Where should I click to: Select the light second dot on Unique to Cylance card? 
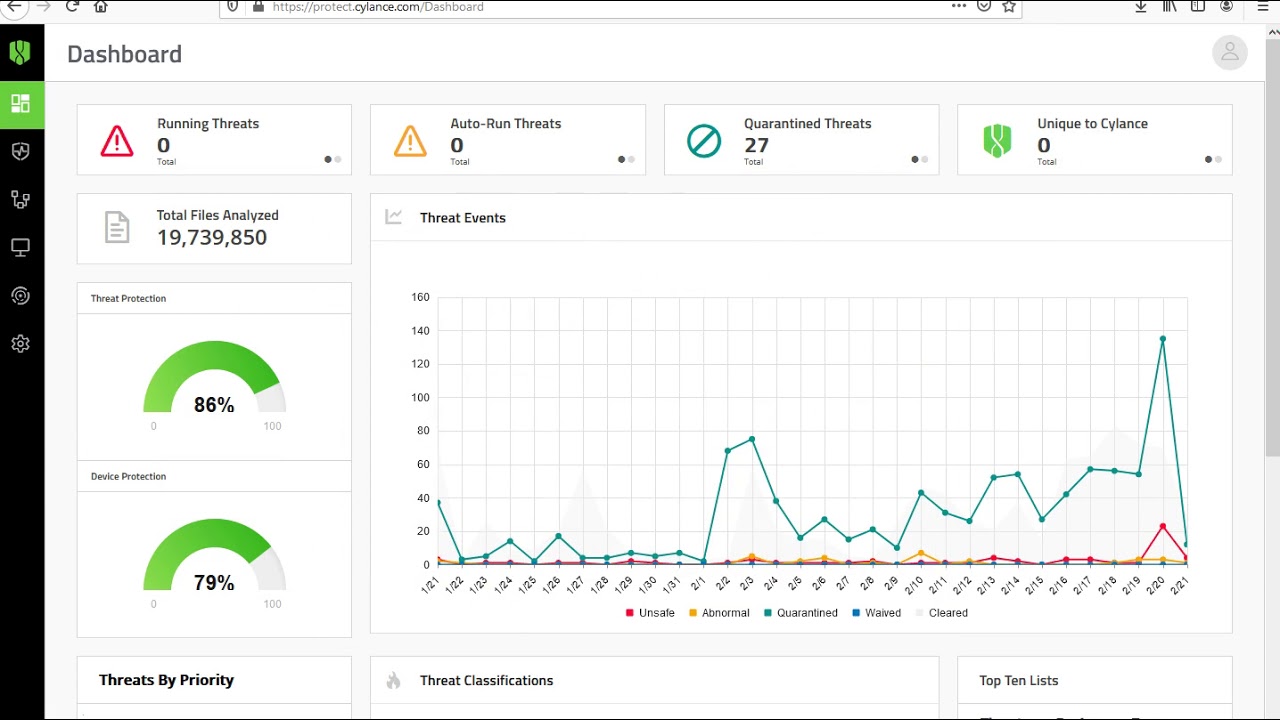(x=1218, y=159)
